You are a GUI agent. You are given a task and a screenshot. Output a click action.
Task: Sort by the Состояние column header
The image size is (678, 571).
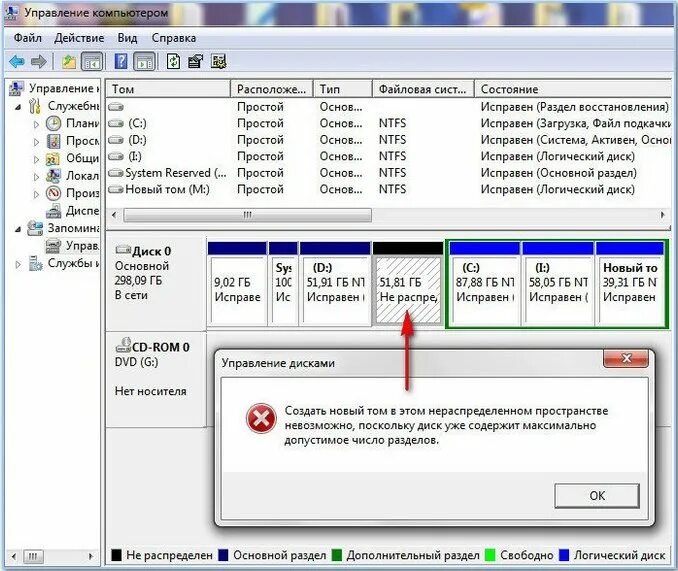(x=573, y=89)
